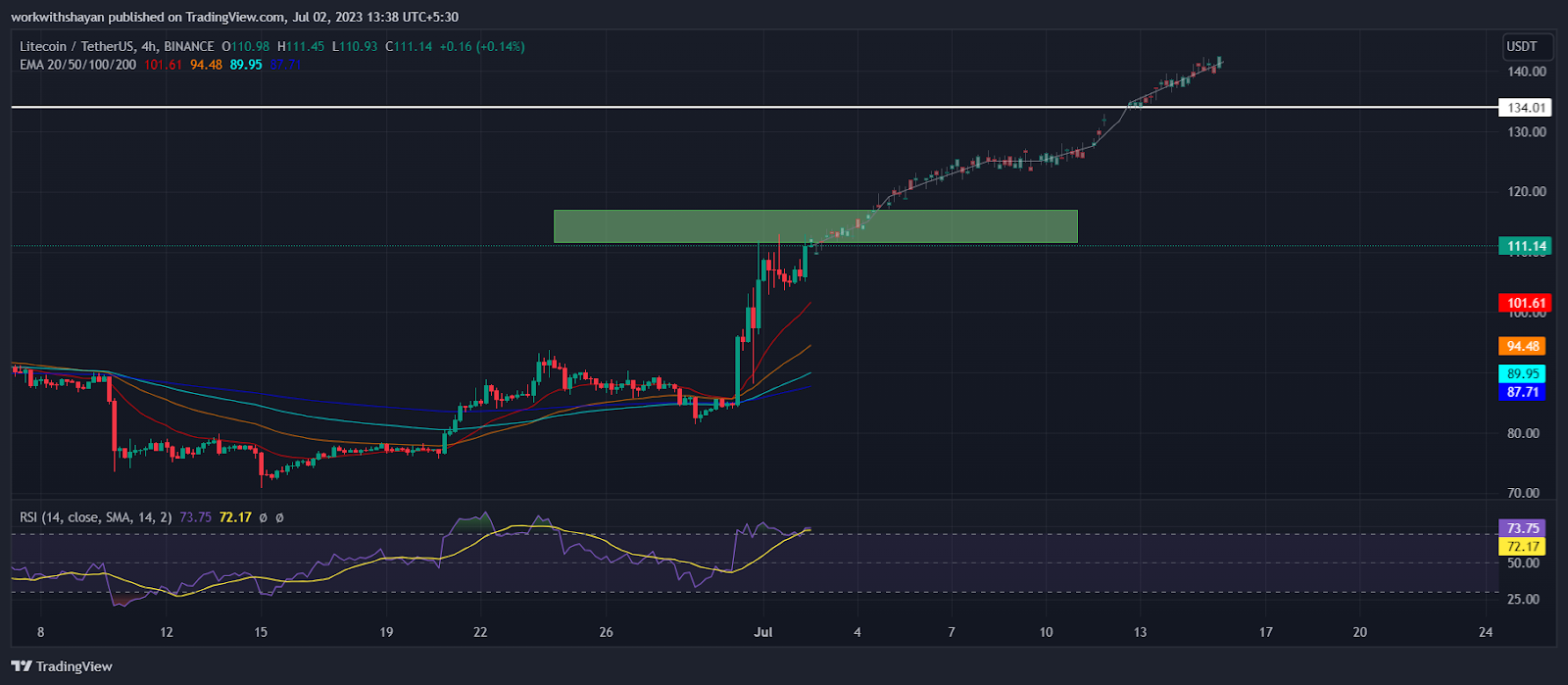
Task: Click the blue 87.71 EMA price tag
Action: click(1523, 392)
